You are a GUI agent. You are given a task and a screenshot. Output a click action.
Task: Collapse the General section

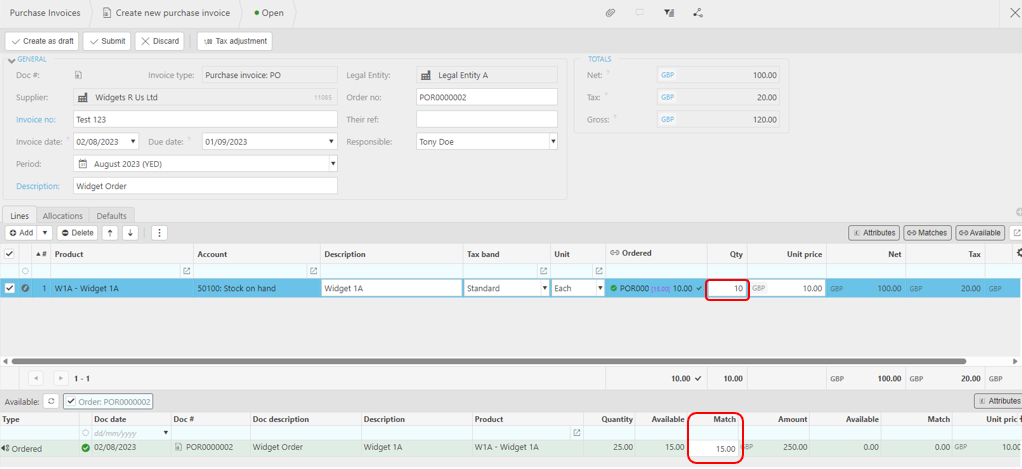point(11,61)
